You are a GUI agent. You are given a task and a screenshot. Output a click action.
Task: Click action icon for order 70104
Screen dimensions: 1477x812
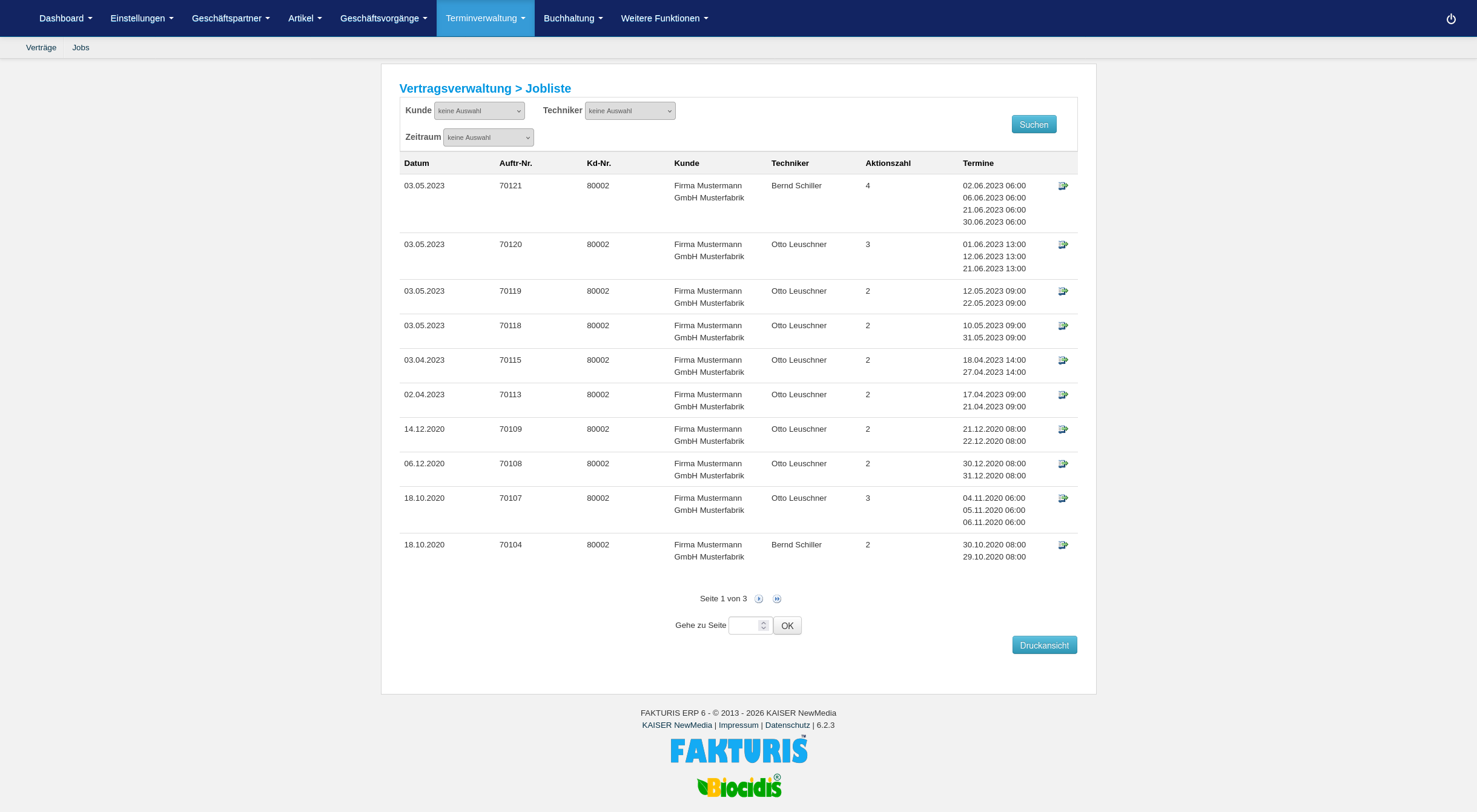tap(1063, 545)
